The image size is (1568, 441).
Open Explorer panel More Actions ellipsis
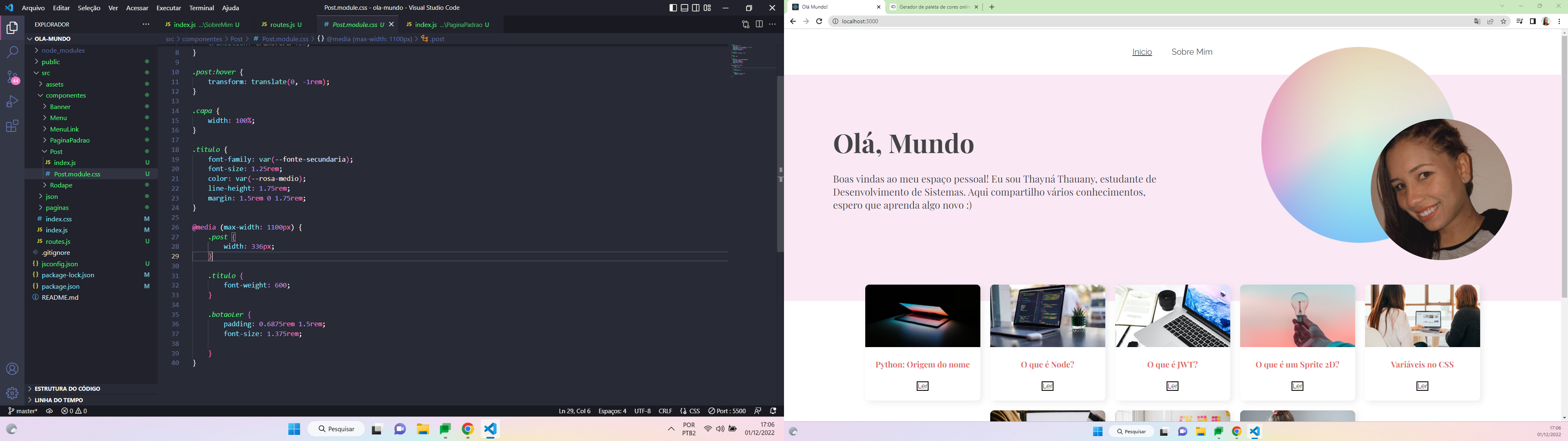145,24
